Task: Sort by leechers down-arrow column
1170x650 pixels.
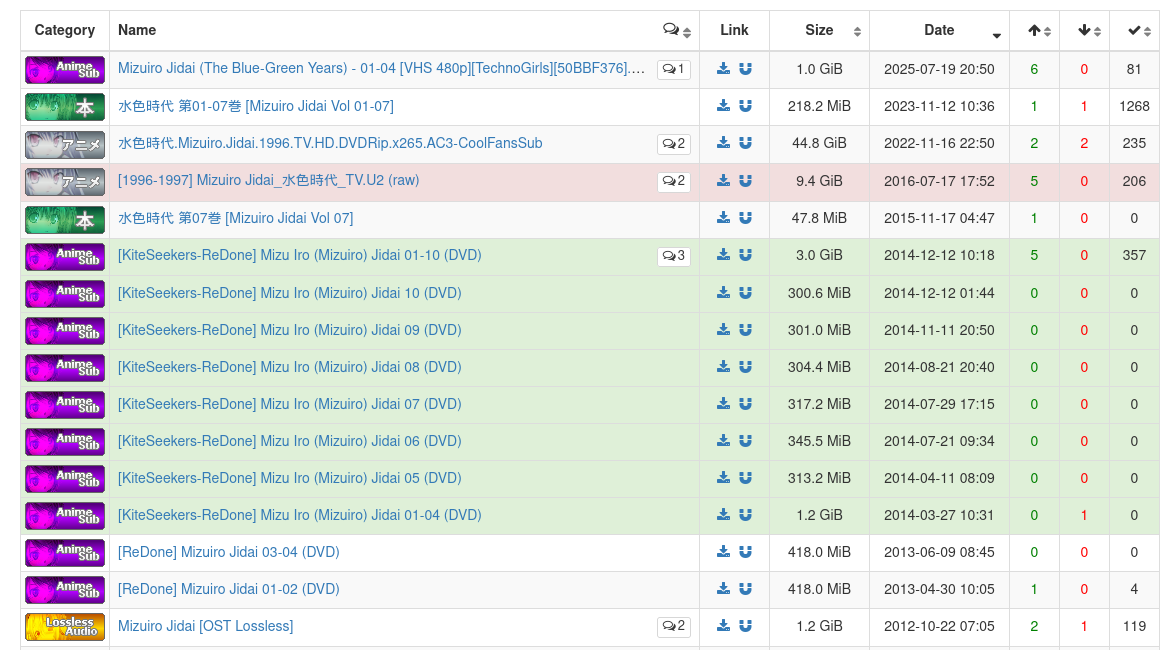Action: point(1089,31)
